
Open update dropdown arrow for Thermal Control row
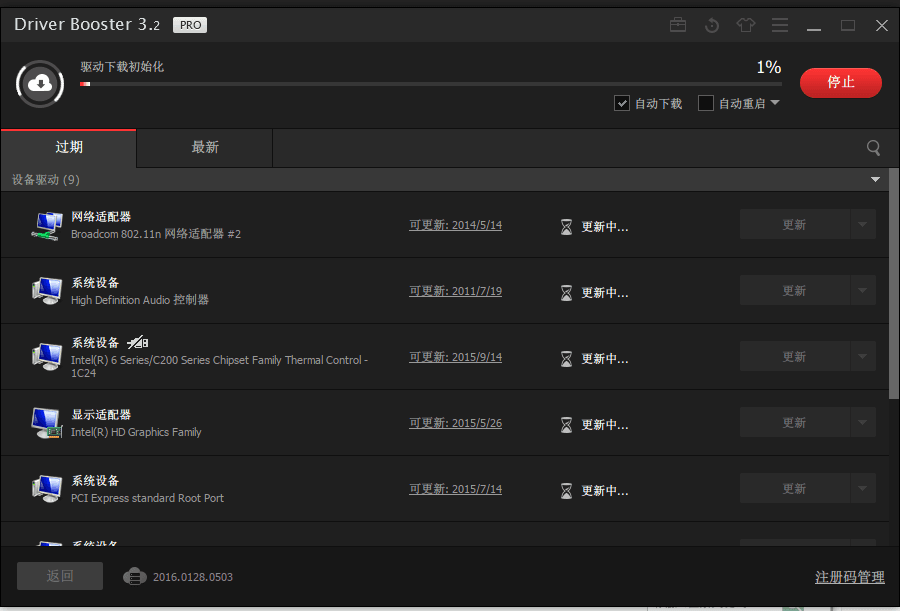coord(863,357)
